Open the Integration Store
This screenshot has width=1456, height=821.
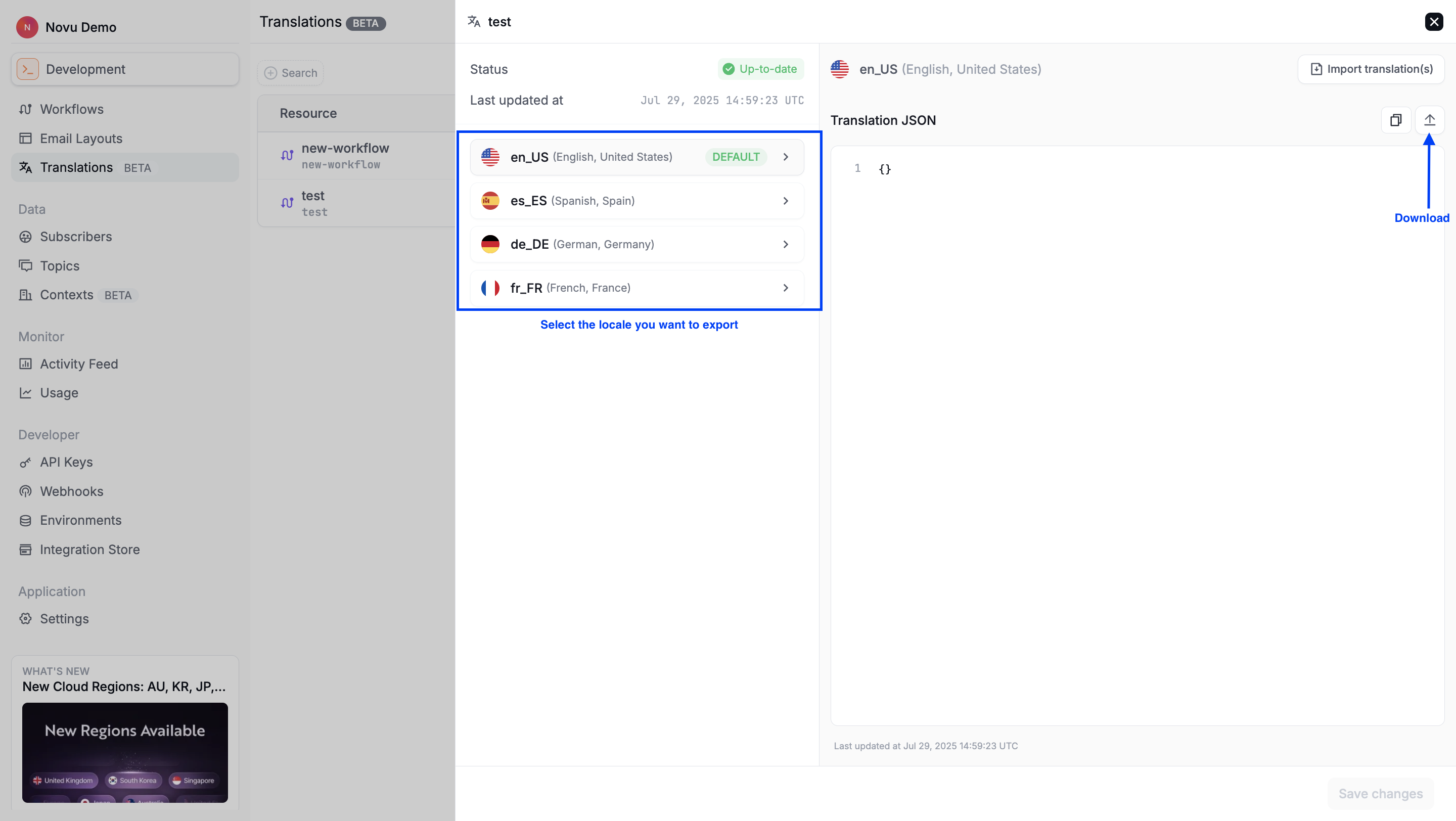pos(89,549)
